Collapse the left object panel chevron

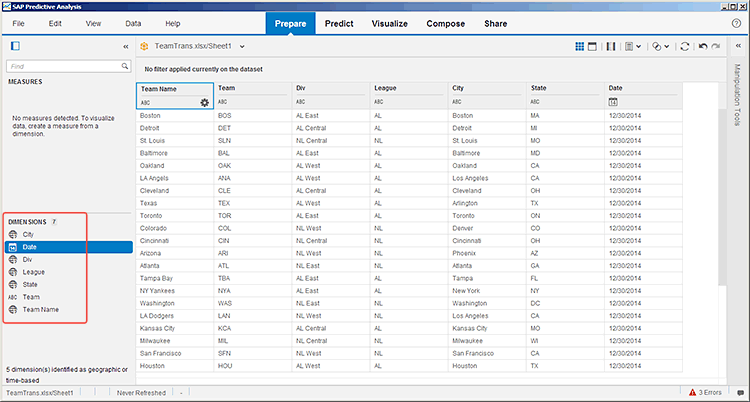point(126,46)
